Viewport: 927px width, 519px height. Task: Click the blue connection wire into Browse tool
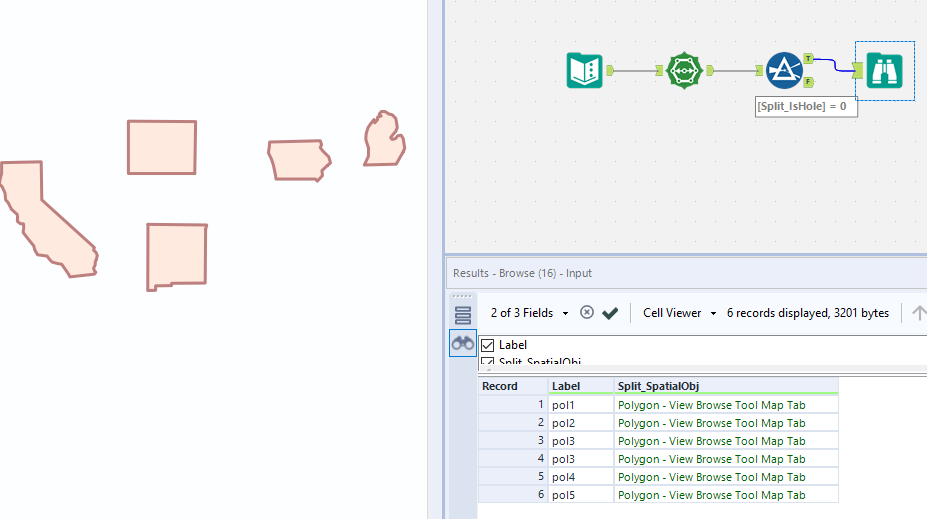point(834,64)
